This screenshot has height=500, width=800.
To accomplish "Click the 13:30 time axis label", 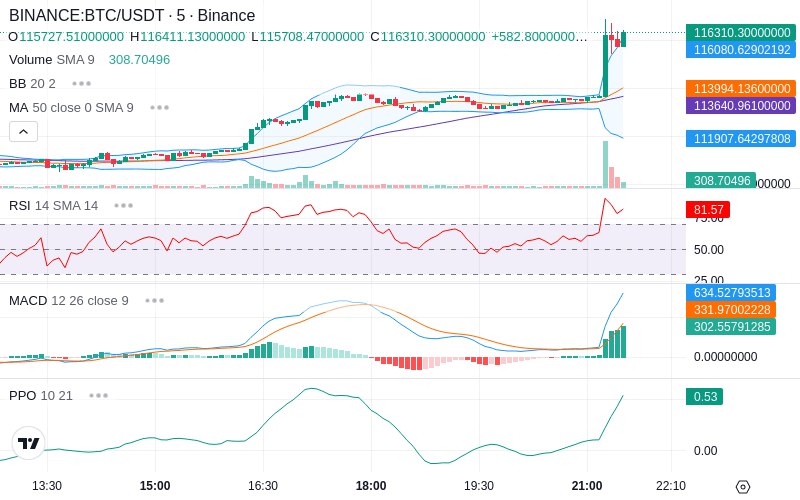I will 47,486.
